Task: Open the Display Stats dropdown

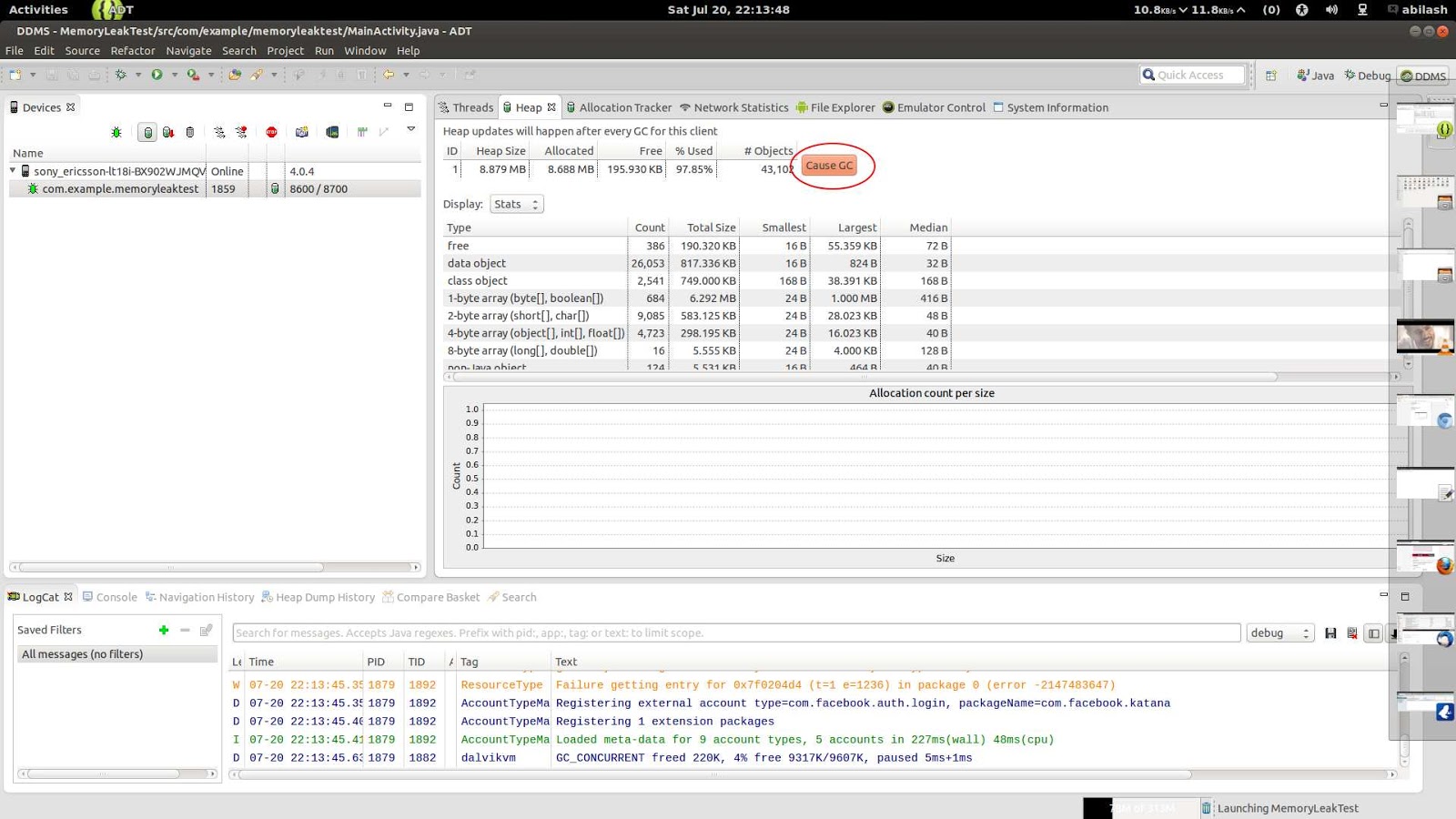Action: click(x=516, y=204)
